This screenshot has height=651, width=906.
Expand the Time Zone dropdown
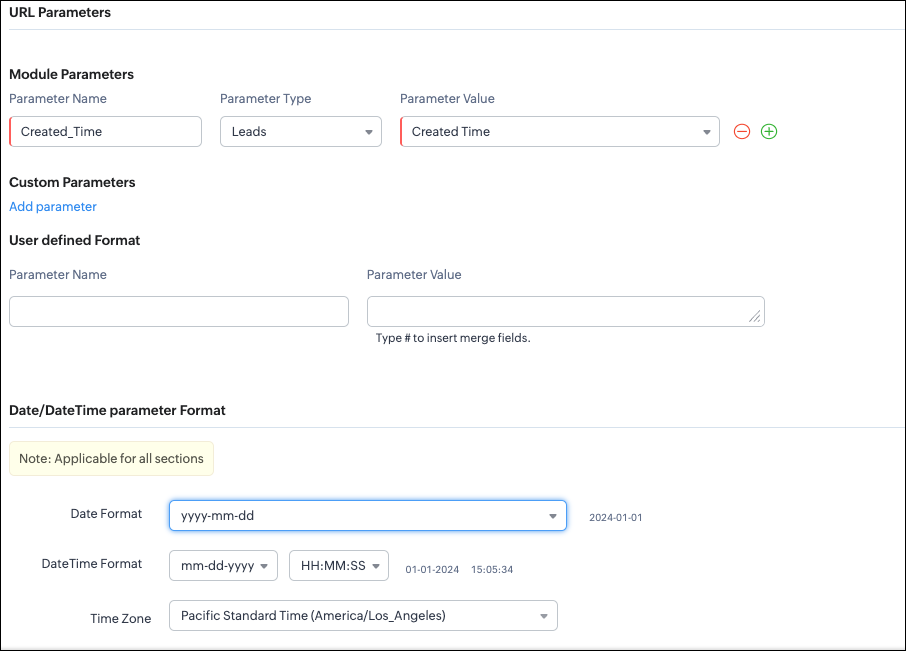363,616
